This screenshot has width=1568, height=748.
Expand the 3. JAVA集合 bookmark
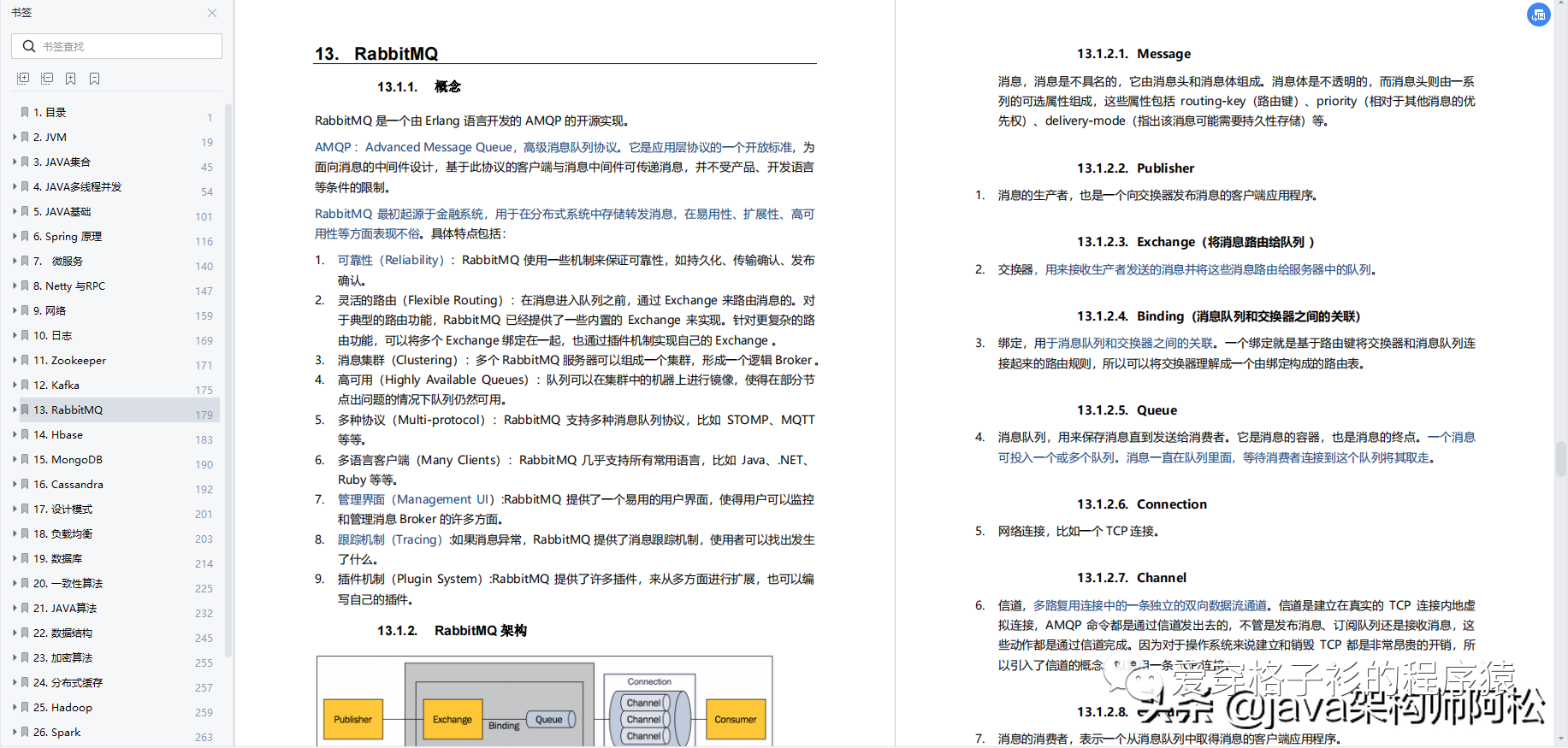(x=15, y=162)
